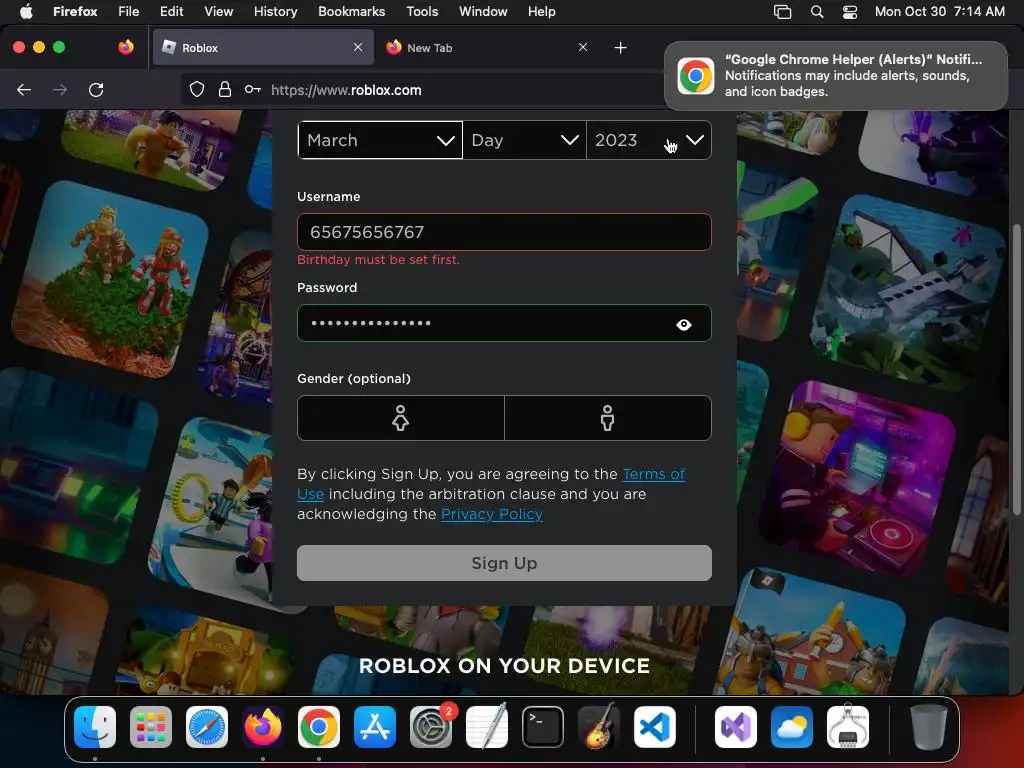Viewport: 1024px width, 768px height.
Task: Click Google Chrome in the Dock
Action: click(319, 727)
